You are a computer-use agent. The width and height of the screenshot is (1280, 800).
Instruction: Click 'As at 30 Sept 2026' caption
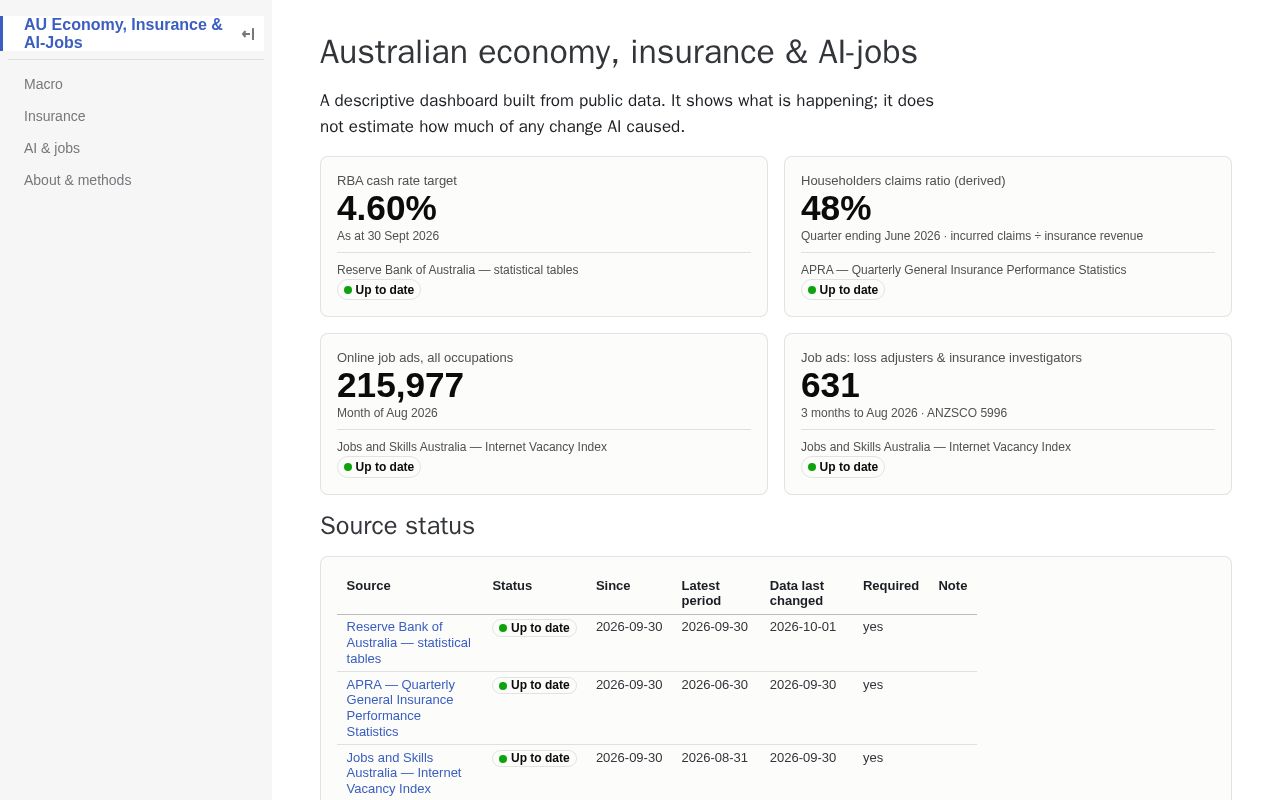click(x=388, y=236)
